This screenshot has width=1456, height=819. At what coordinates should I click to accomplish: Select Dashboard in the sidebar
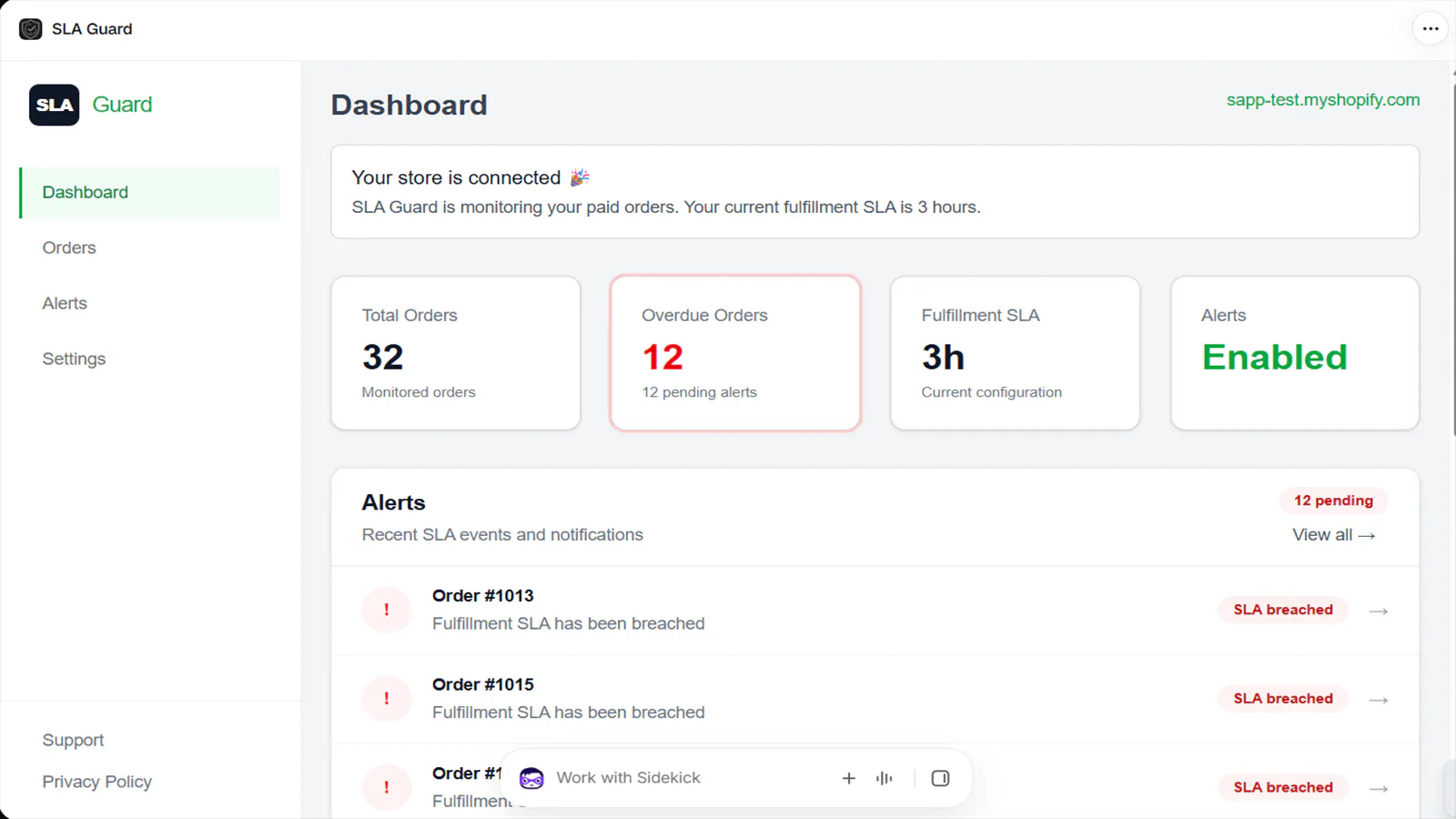point(150,192)
